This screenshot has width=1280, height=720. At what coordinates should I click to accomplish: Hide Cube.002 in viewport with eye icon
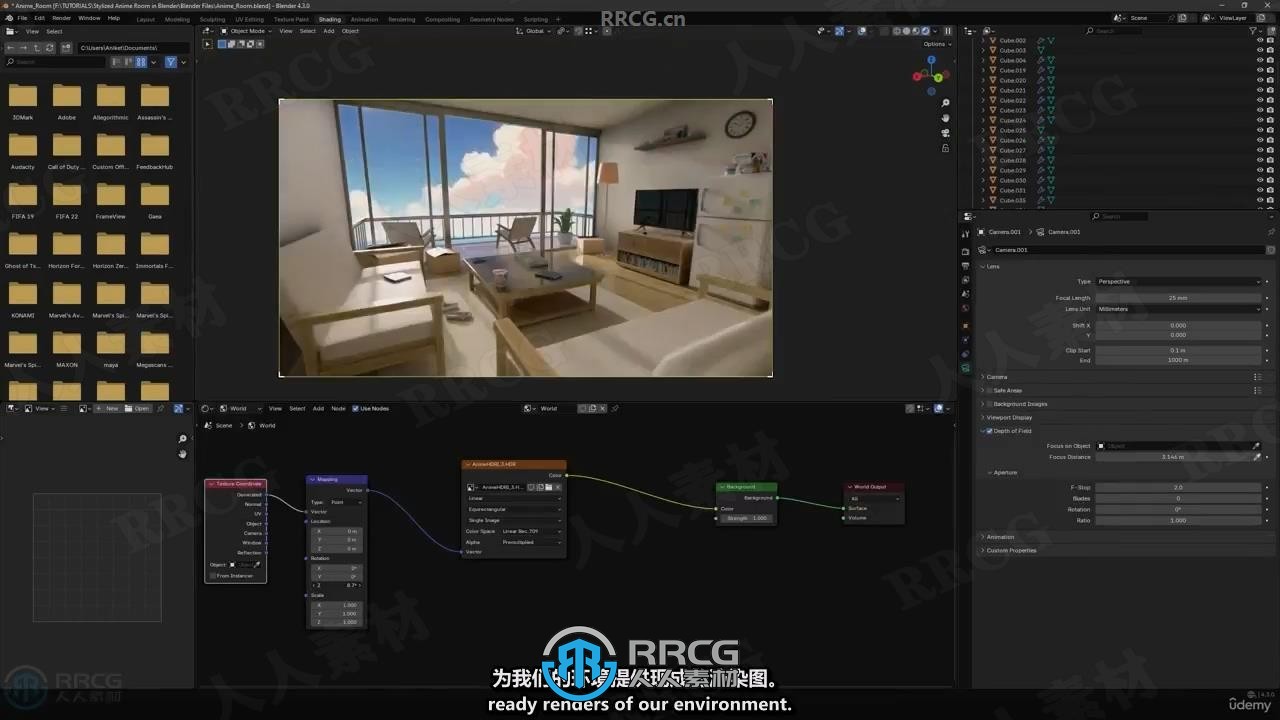click(1259, 40)
